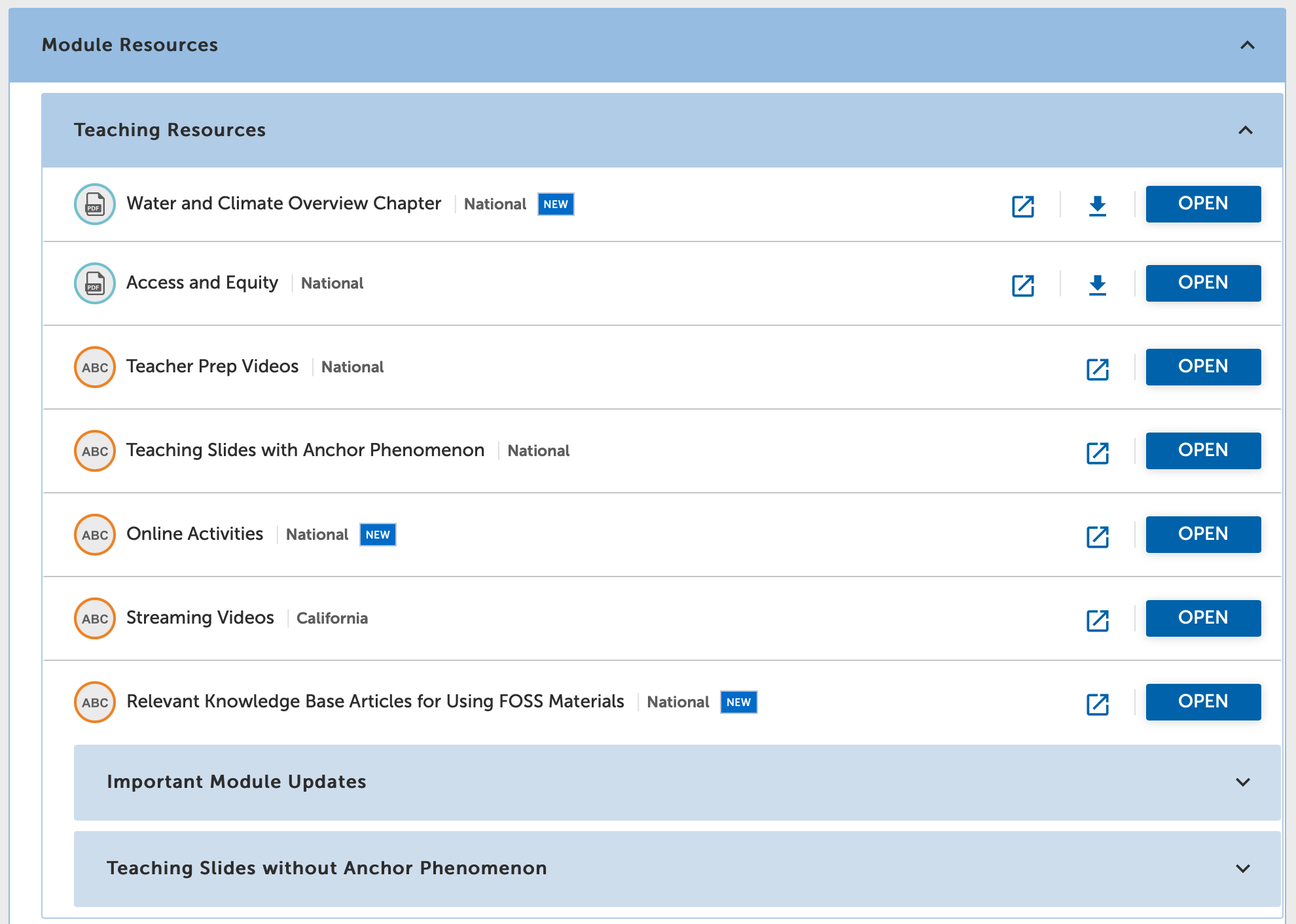Collapse the Module Resources section

tap(1247, 45)
